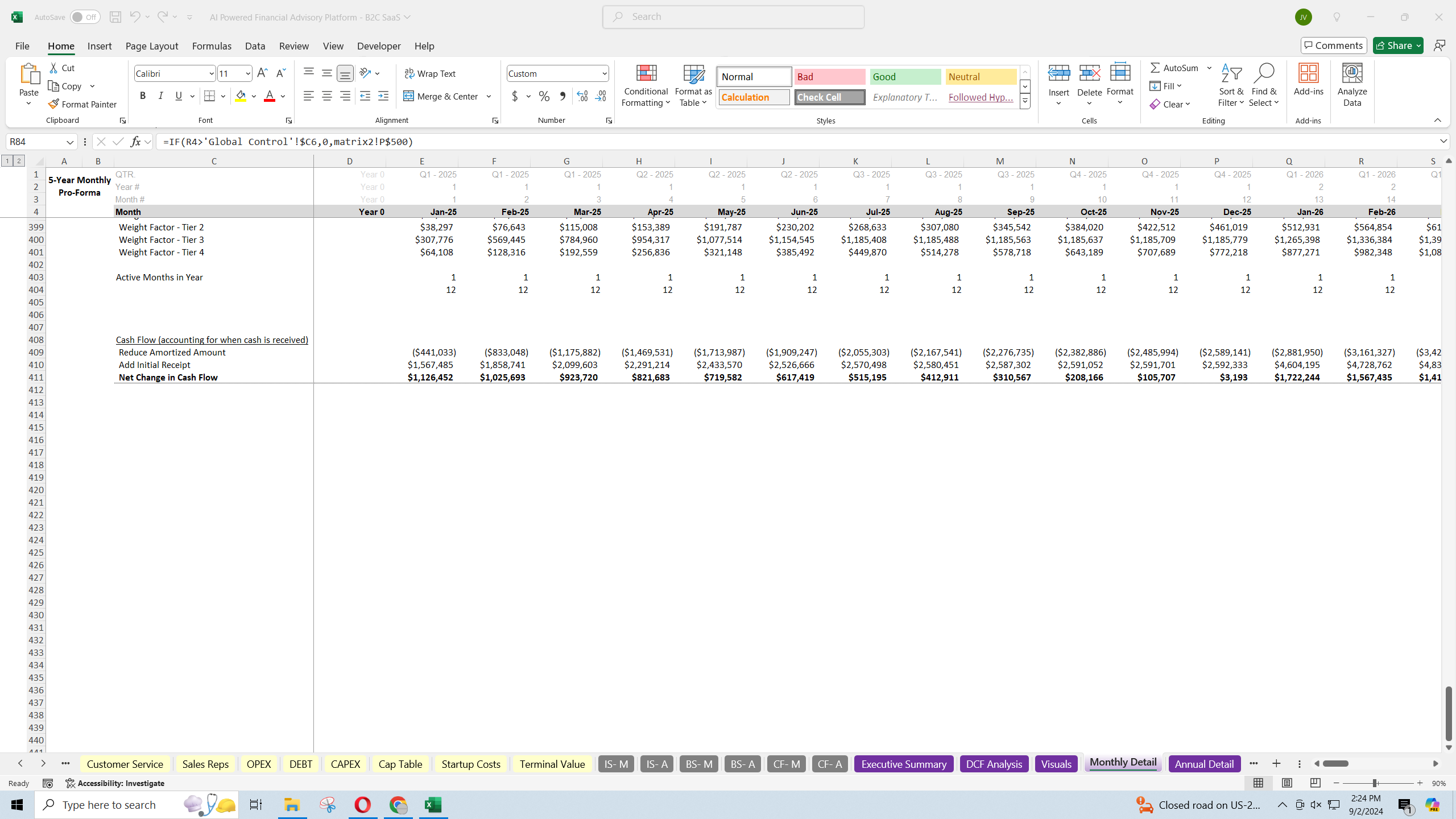Open the File menu
Screen dimensions: 1456x819
(x=22, y=45)
